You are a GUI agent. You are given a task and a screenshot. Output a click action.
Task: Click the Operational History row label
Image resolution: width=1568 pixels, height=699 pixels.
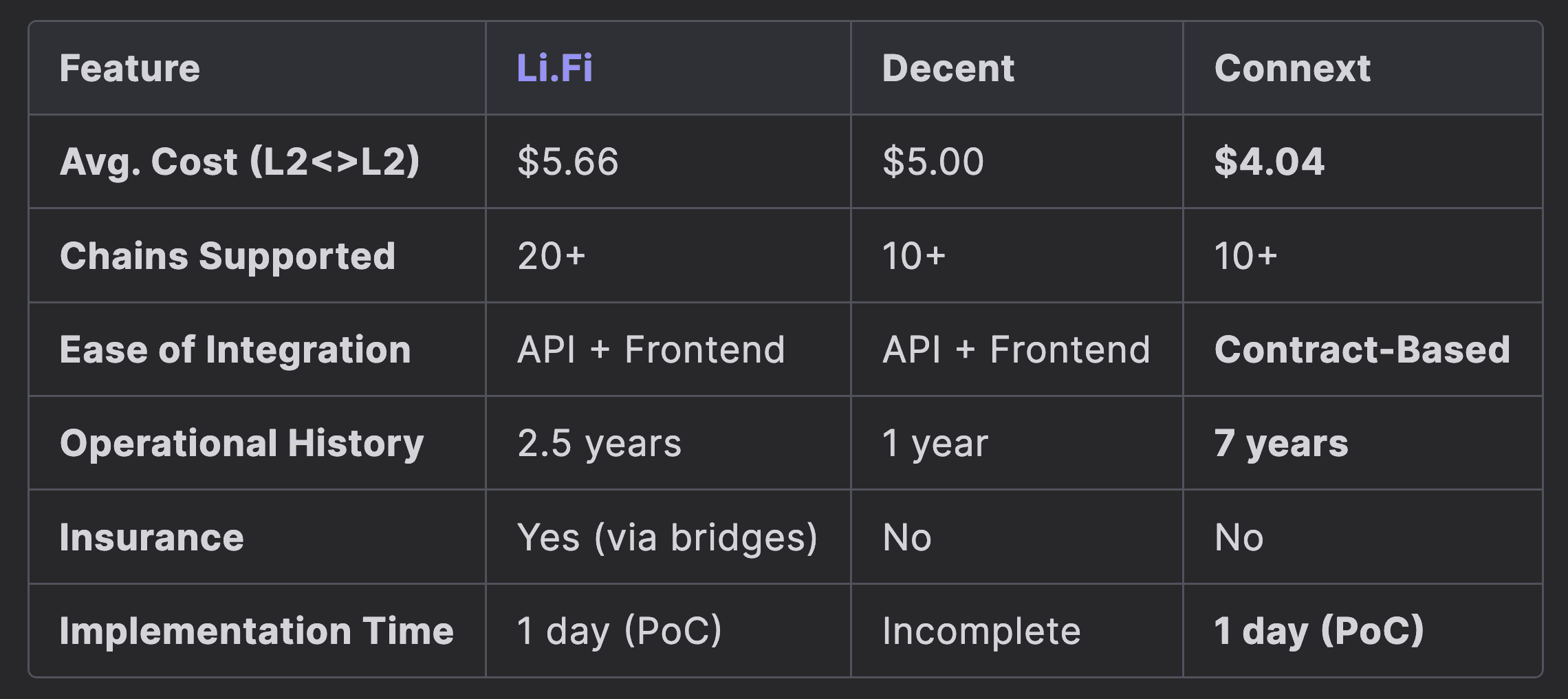(x=242, y=444)
